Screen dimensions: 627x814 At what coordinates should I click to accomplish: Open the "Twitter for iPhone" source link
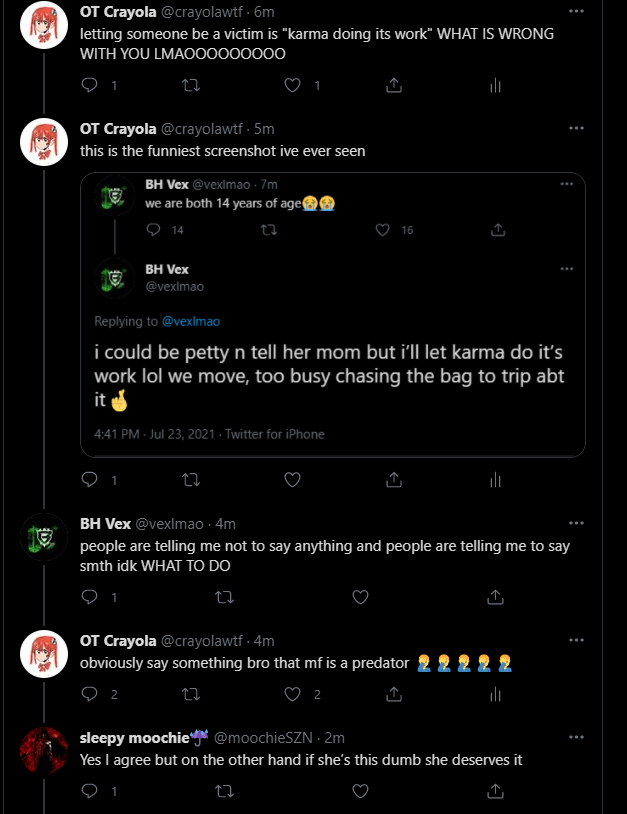point(274,434)
